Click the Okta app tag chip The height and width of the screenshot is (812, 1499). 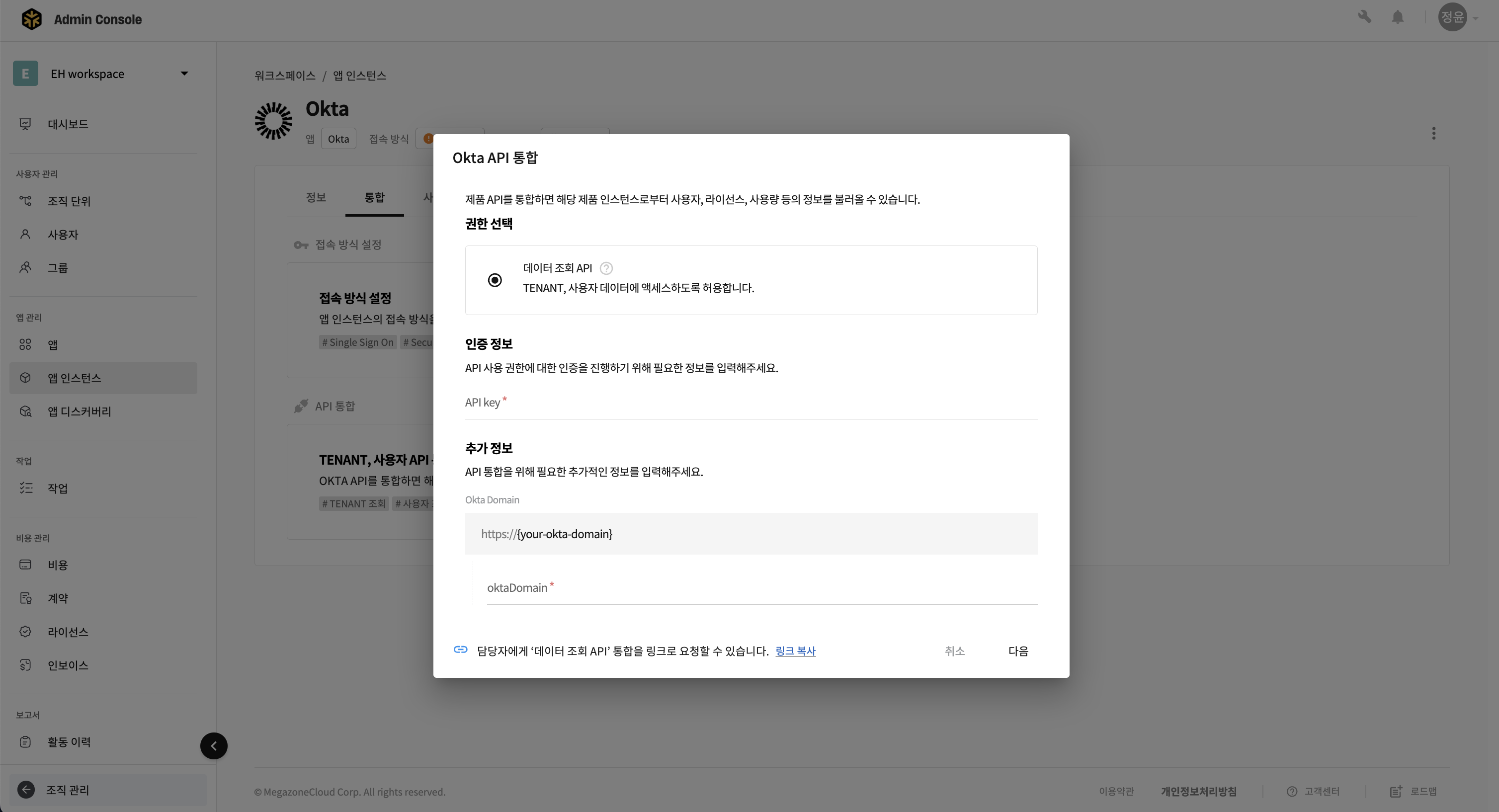[x=338, y=139]
